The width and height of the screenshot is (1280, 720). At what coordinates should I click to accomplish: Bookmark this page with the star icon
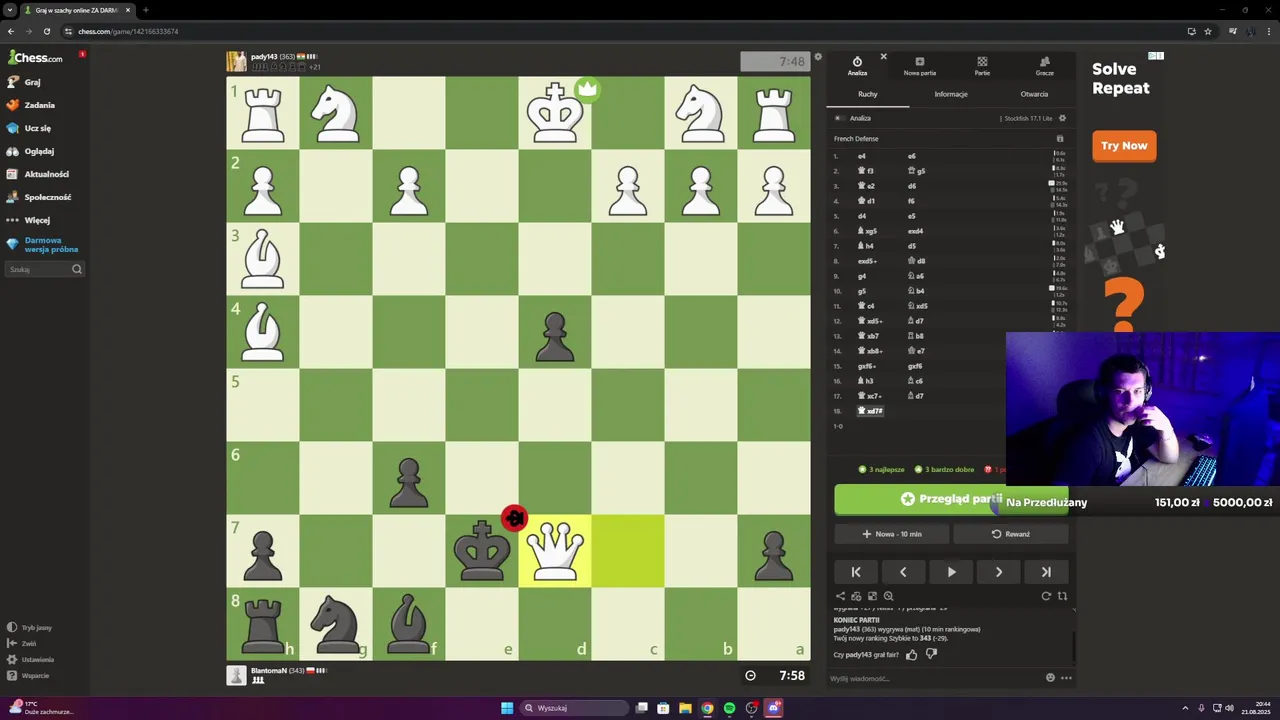1208,31
